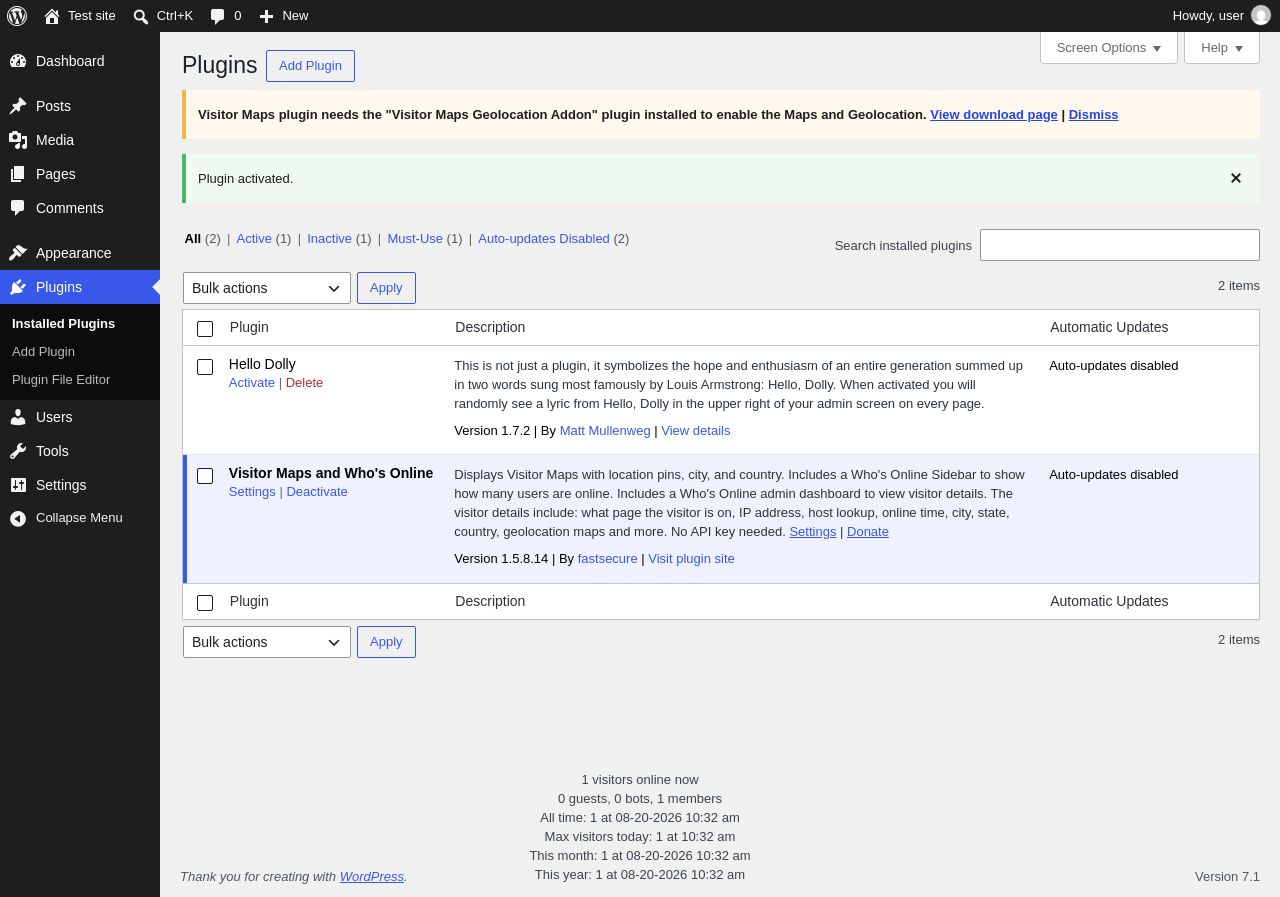Click the Add Plugin button near title
Image resolution: width=1280 pixels, height=897 pixels.
(310, 66)
